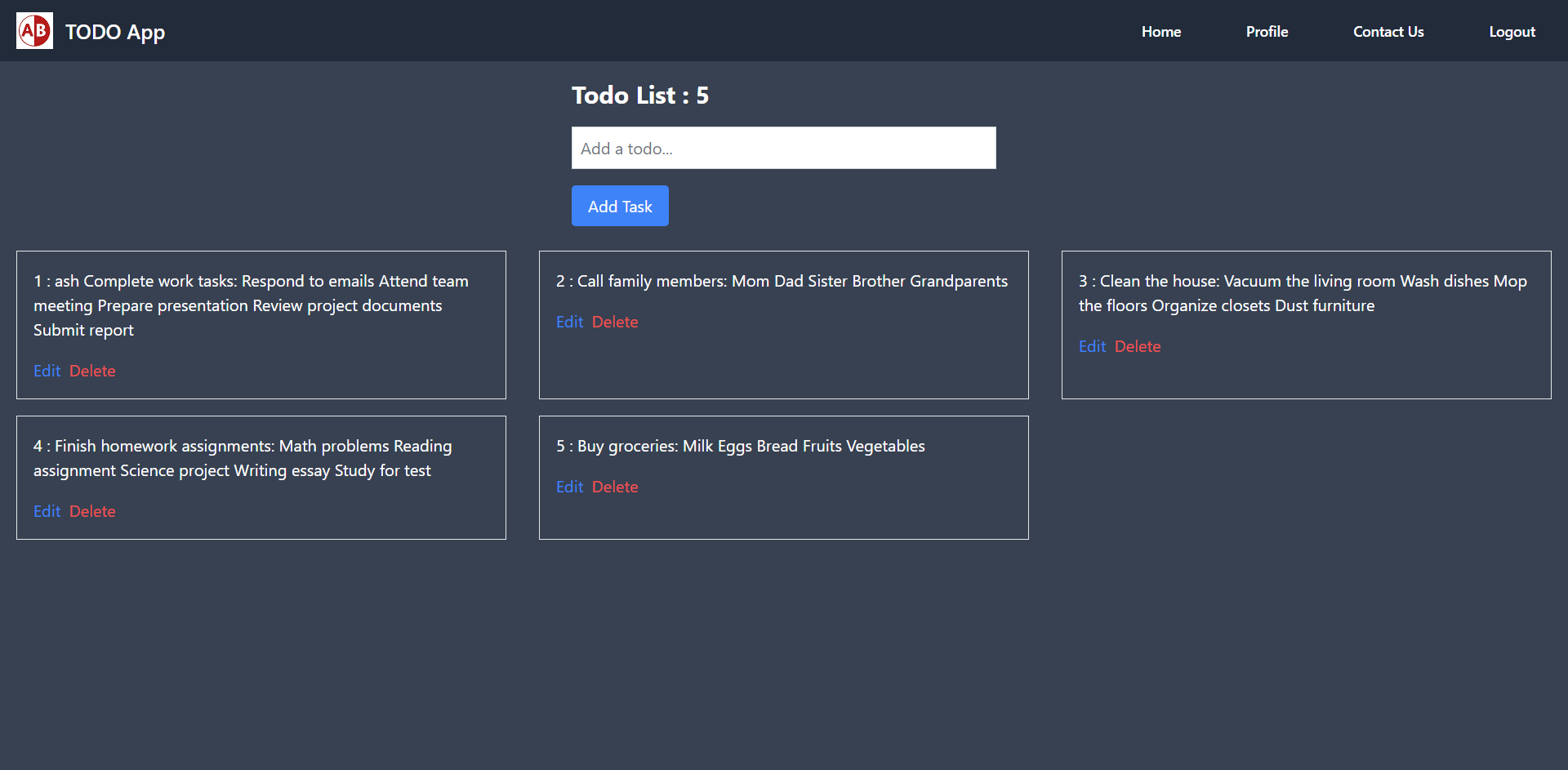
Task: Click the TODO App title
Action: click(115, 32)
